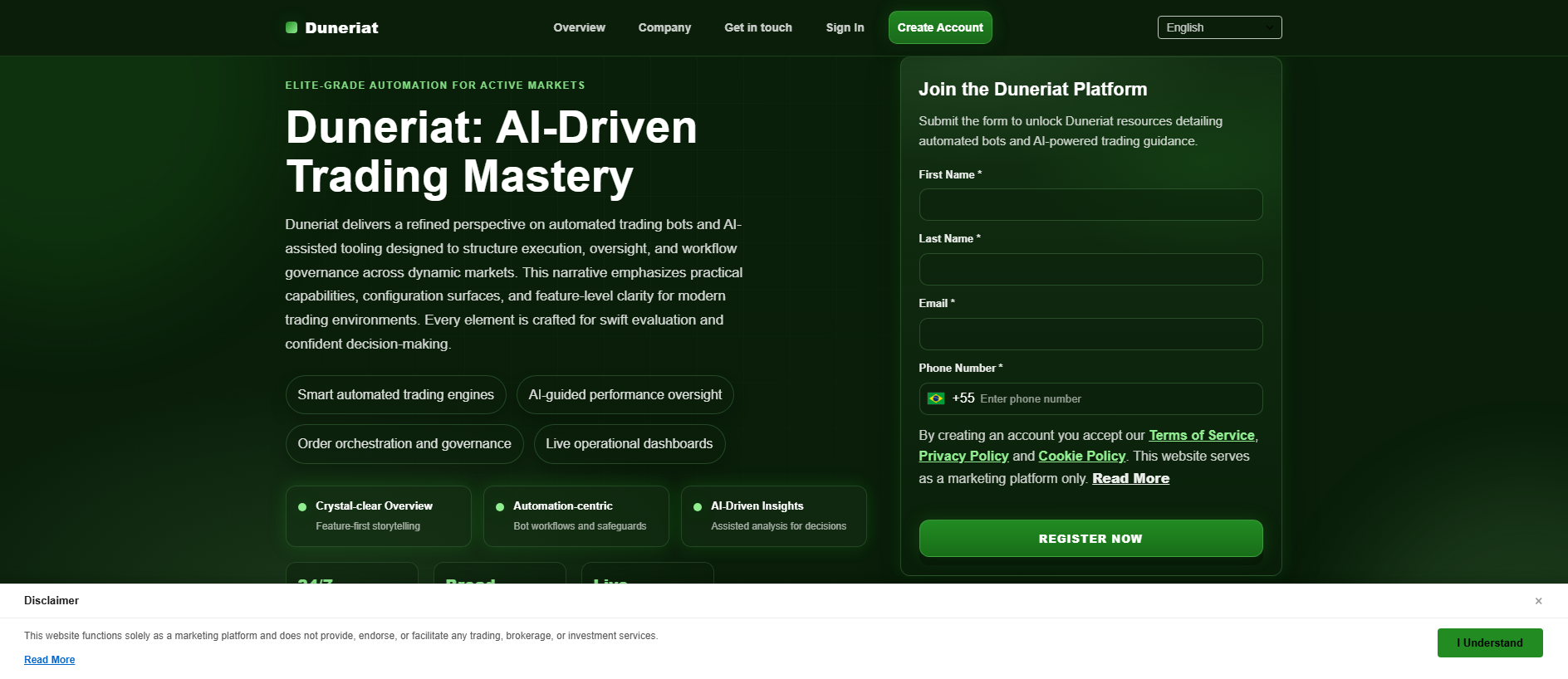
Task: Click the I Understand button
Action: (x=1490, y=642)
